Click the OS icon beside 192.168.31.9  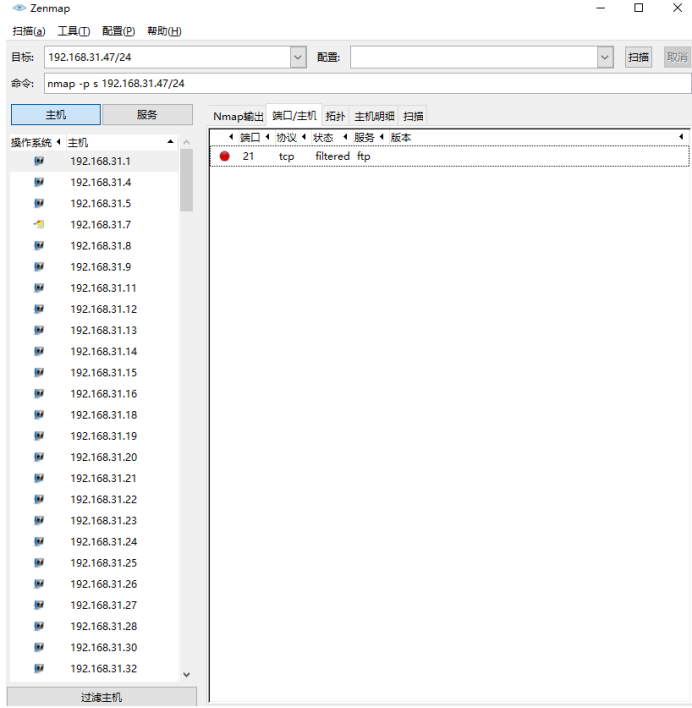pos(39,266)
